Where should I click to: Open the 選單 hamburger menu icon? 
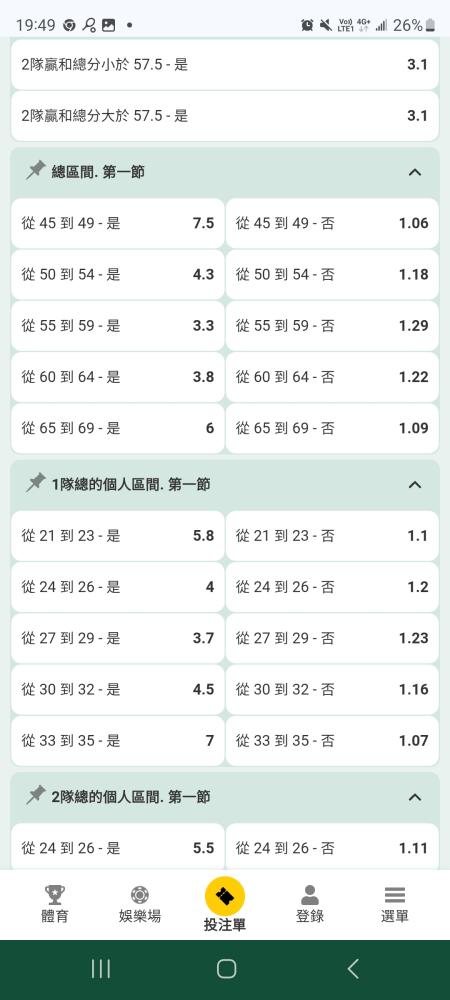tap(395, 895)
